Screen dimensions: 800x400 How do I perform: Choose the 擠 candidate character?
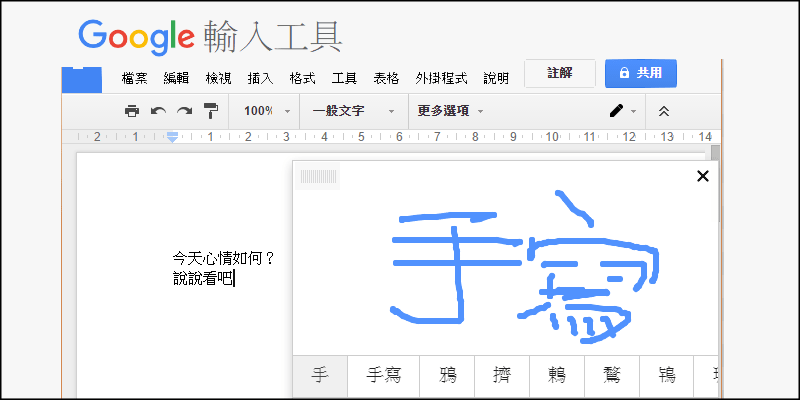point(502,377)
